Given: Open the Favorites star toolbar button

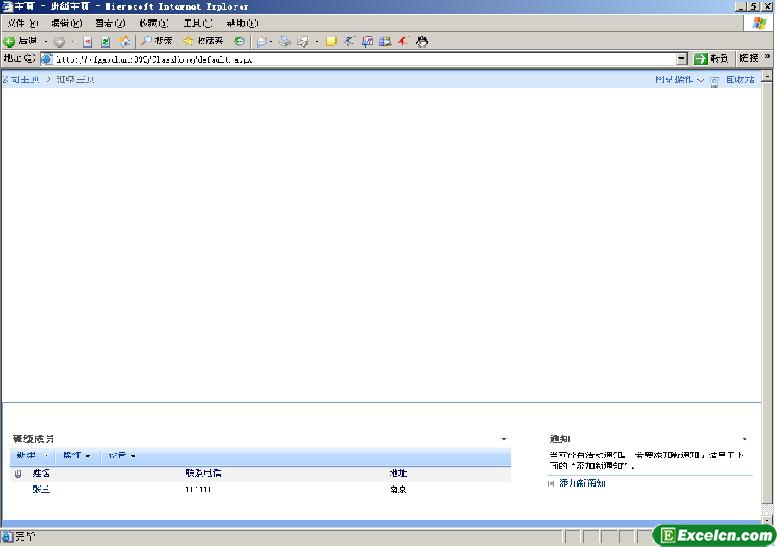Looking at the screenshot, I should point(203,41).
